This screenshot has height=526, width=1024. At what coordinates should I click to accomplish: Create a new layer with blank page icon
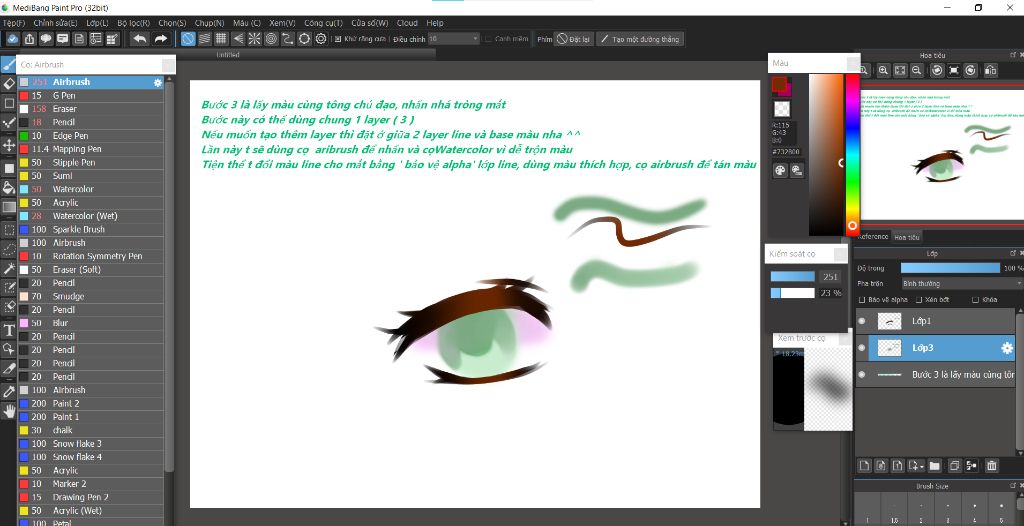(864, 465)
